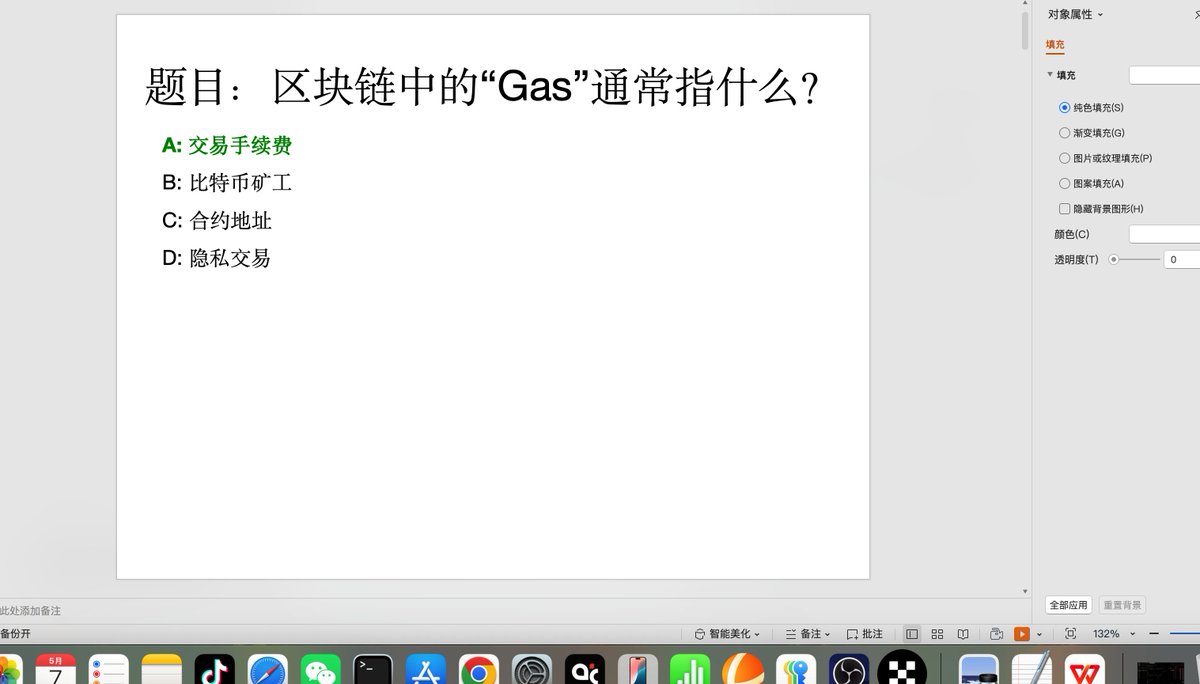Select 纯色填充(S) solid fill radio
This screenshot has height=684, width=1200.
tap(1064, 107)
